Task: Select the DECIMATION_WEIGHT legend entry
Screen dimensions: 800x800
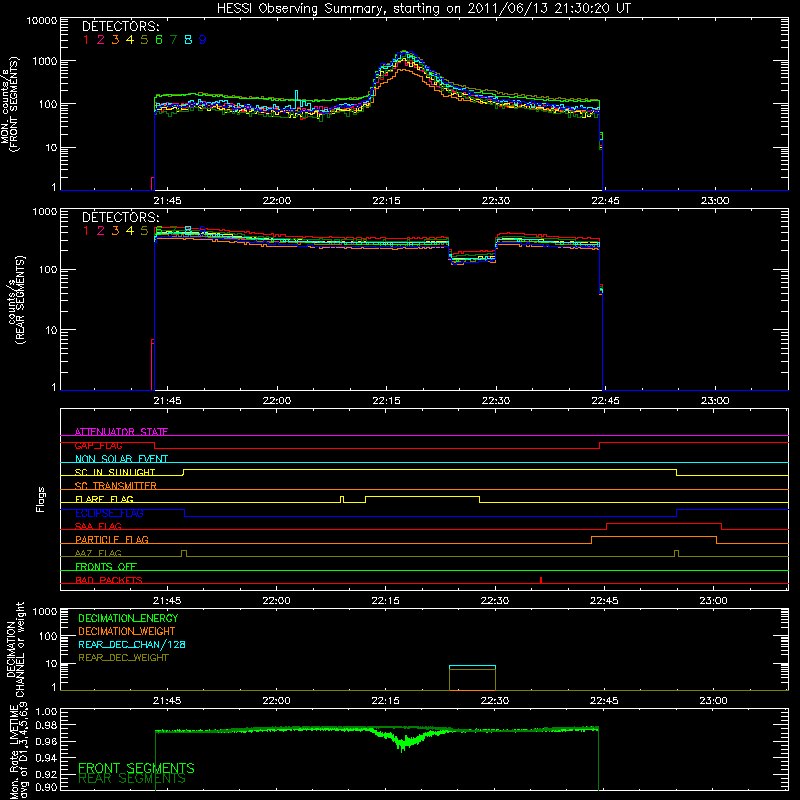Action: coord(127,631)
